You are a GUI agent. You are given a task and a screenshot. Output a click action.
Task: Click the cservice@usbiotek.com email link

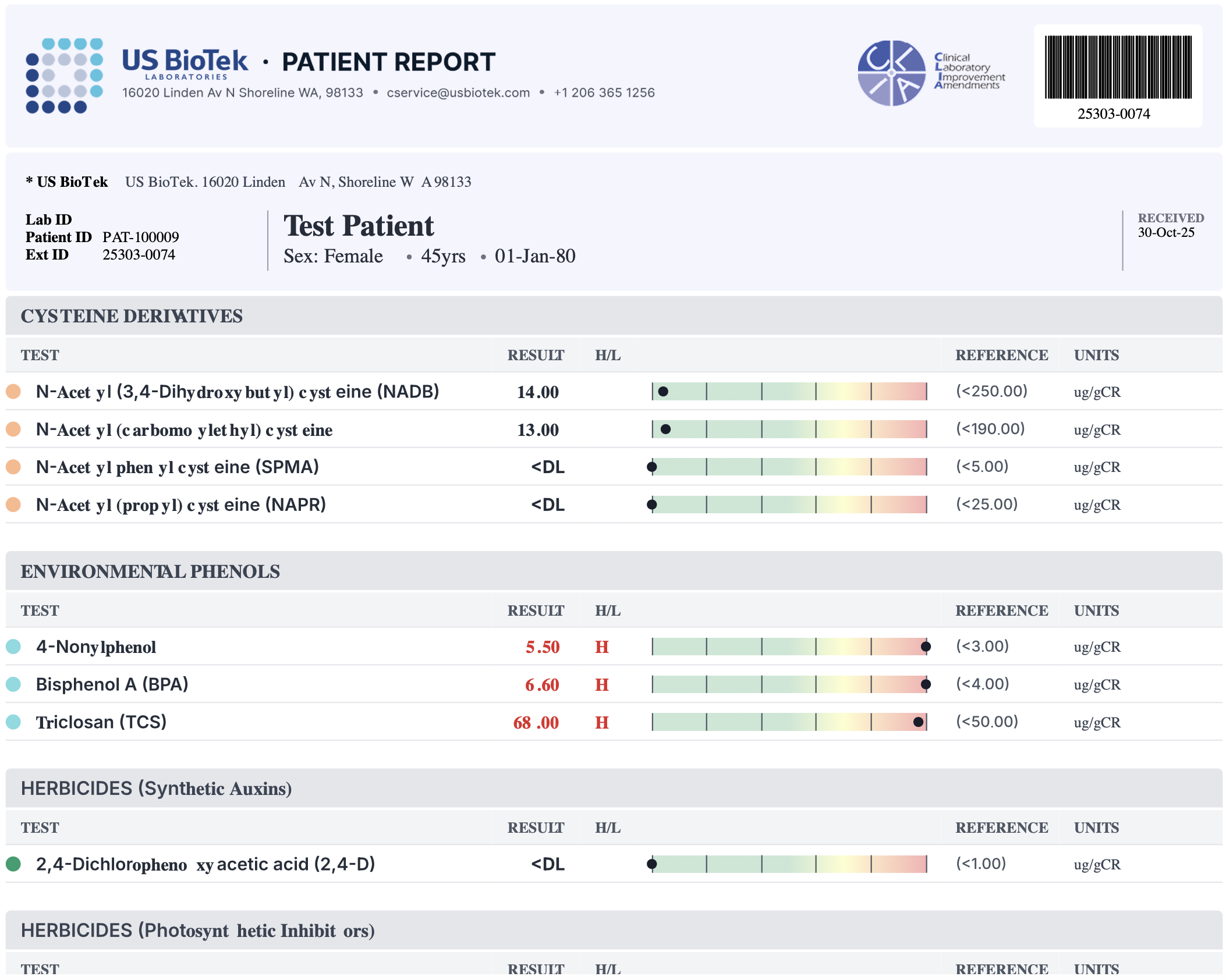(x=458, y=93)
